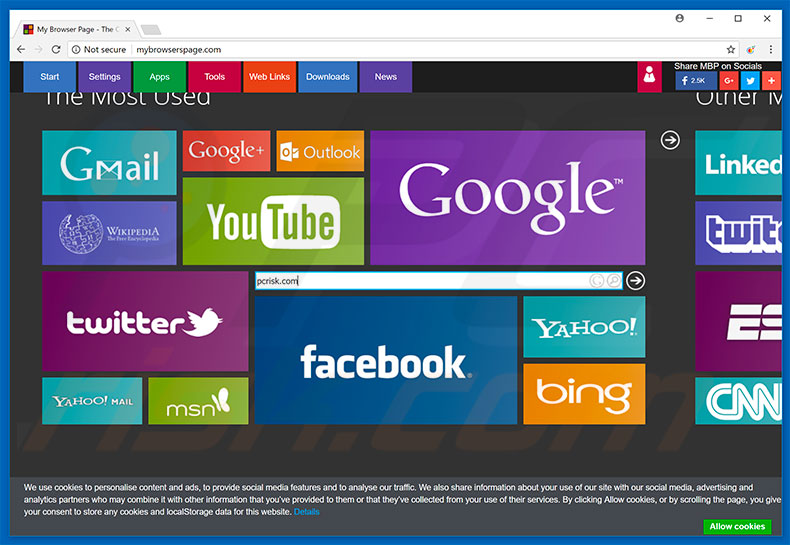The image size is (790, 545).
Task: Open the Apps menu tab
Action: [160, 77]
